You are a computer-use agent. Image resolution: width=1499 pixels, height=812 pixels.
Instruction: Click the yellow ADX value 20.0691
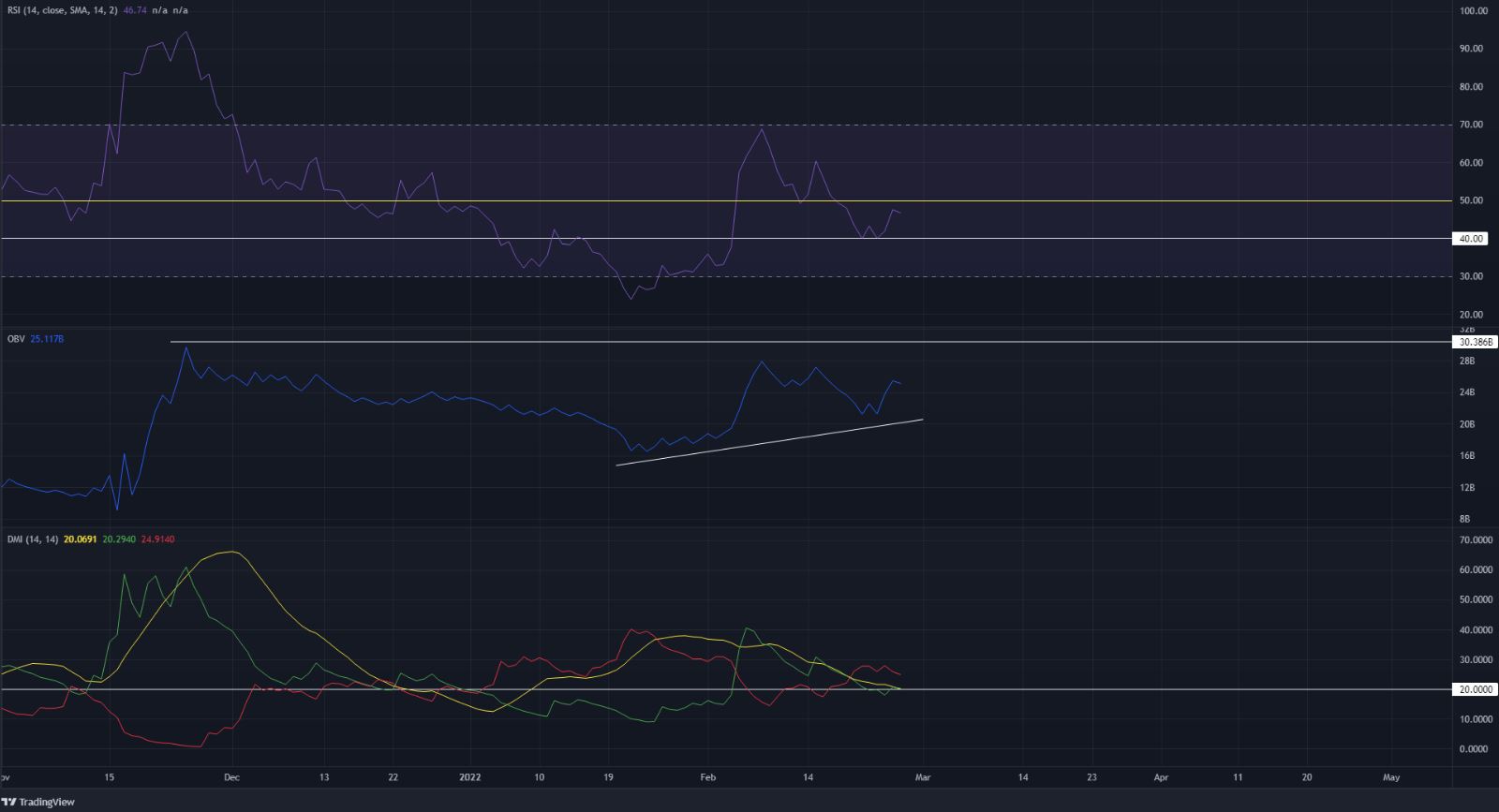[x=82, y=539]
